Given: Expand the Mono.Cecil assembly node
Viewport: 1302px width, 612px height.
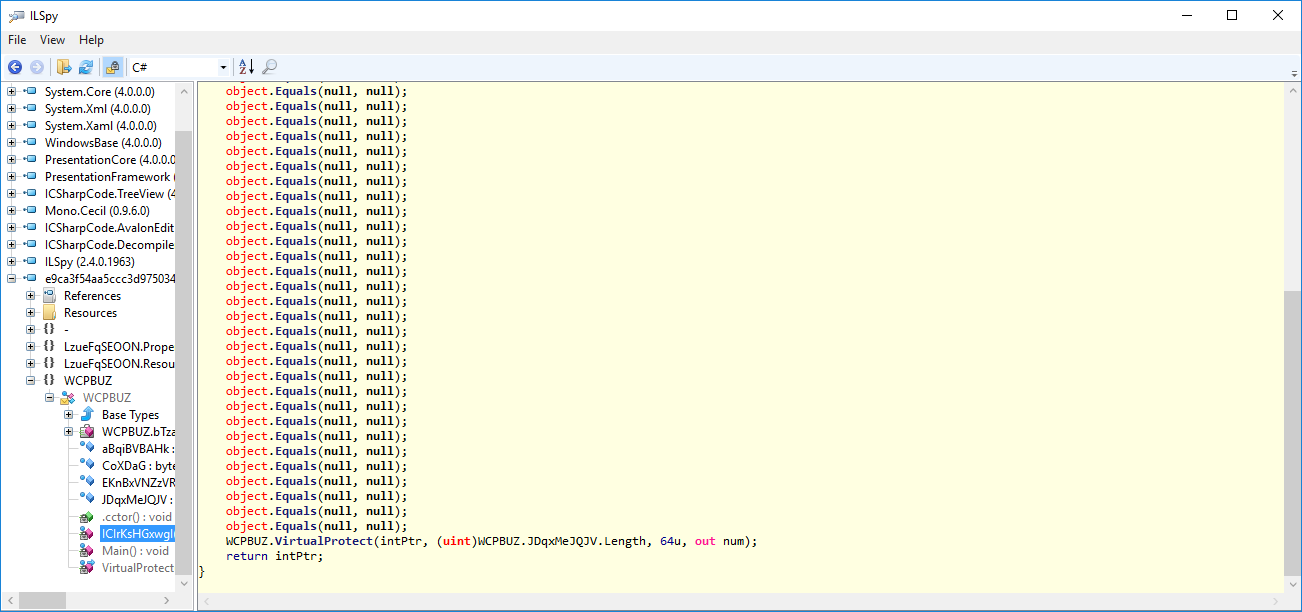Looking at the screenshot, I should point(12,211).
